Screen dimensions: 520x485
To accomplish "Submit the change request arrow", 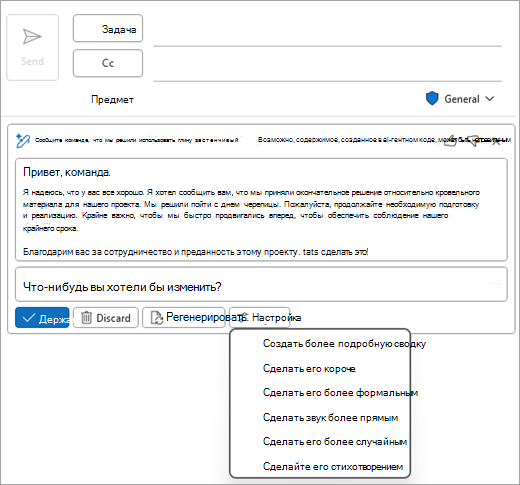I will pos(495,284).
